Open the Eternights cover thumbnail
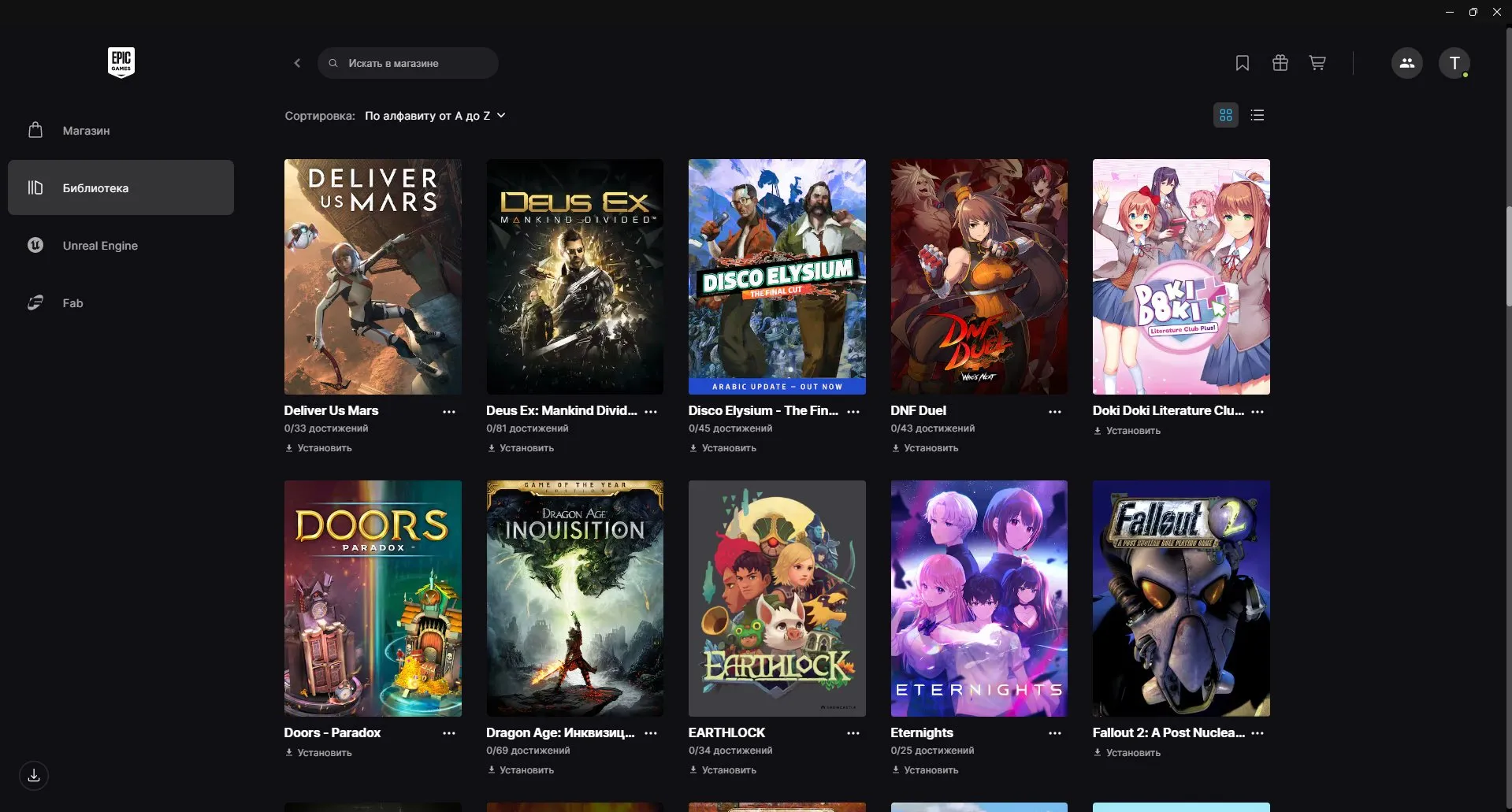The height and width of the screenshot is (812, 1512). 979,599
